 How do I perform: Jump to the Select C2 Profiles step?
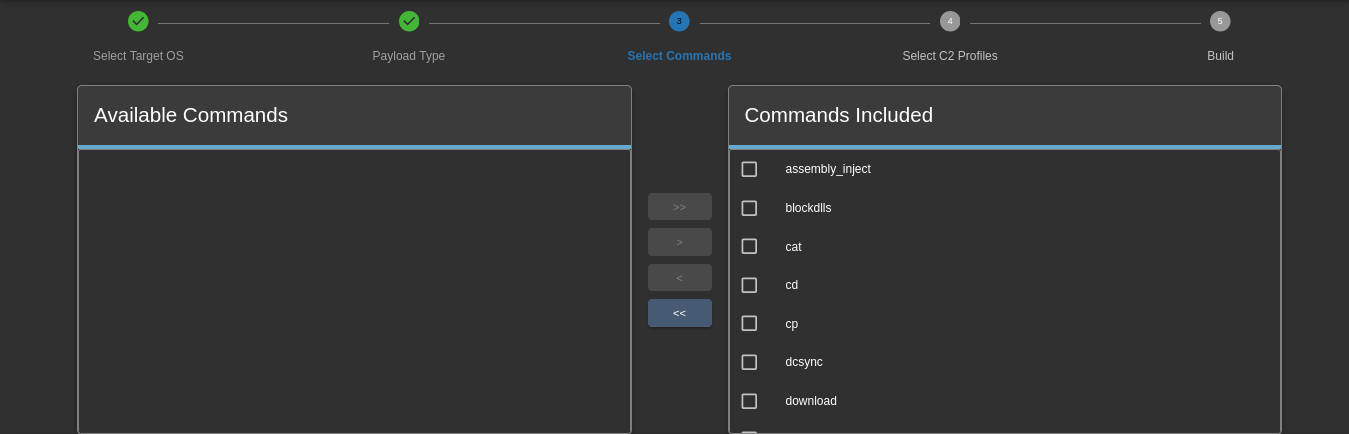pyautogui.click(x=950, y=56)
